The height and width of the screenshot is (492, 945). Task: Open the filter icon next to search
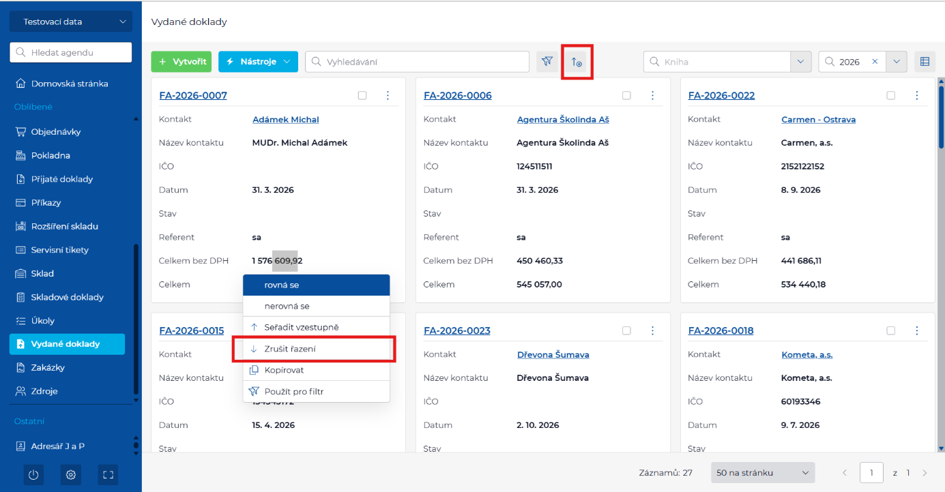pos(547,62)
